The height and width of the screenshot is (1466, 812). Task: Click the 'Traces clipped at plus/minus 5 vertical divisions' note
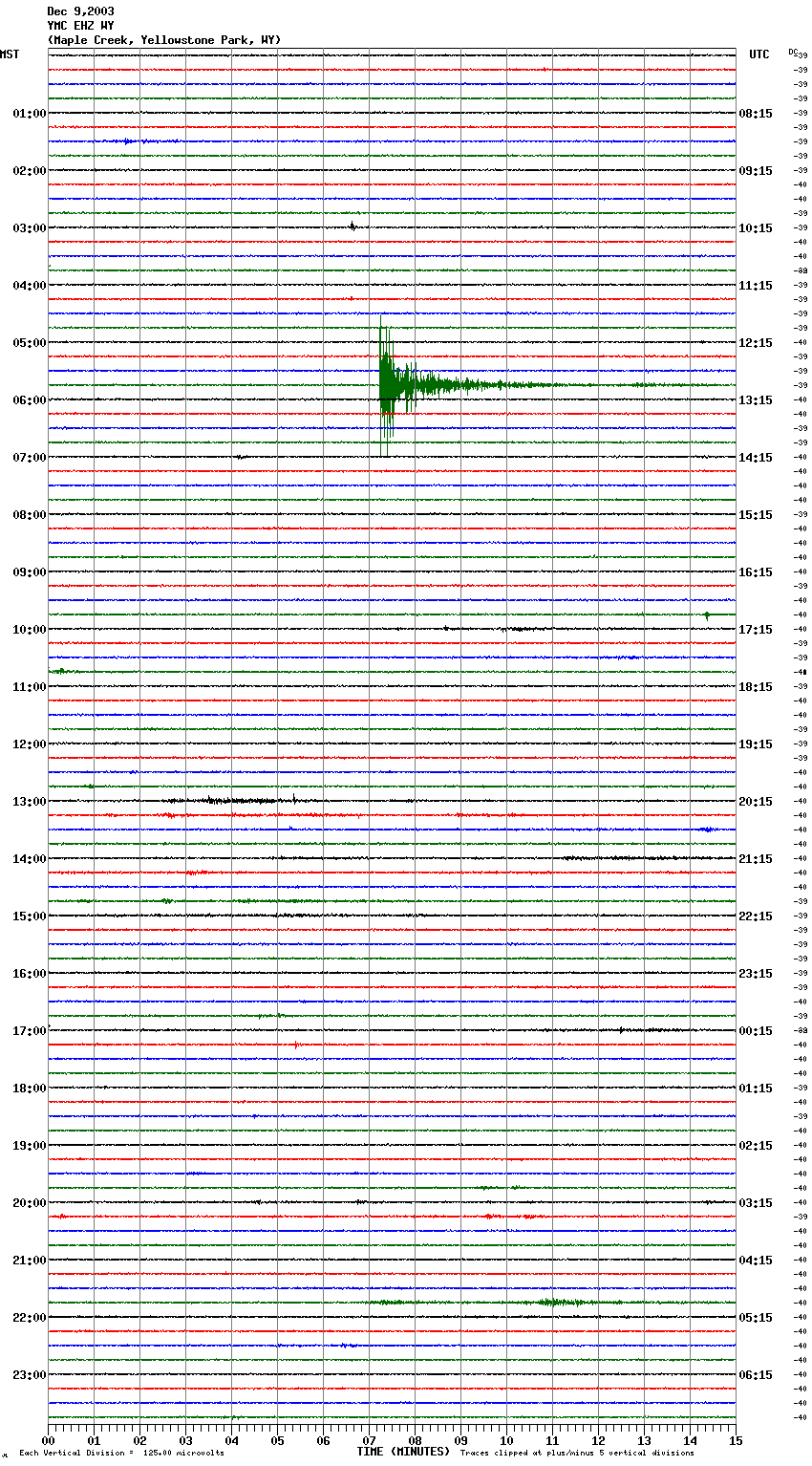[x=577, y=1453]
